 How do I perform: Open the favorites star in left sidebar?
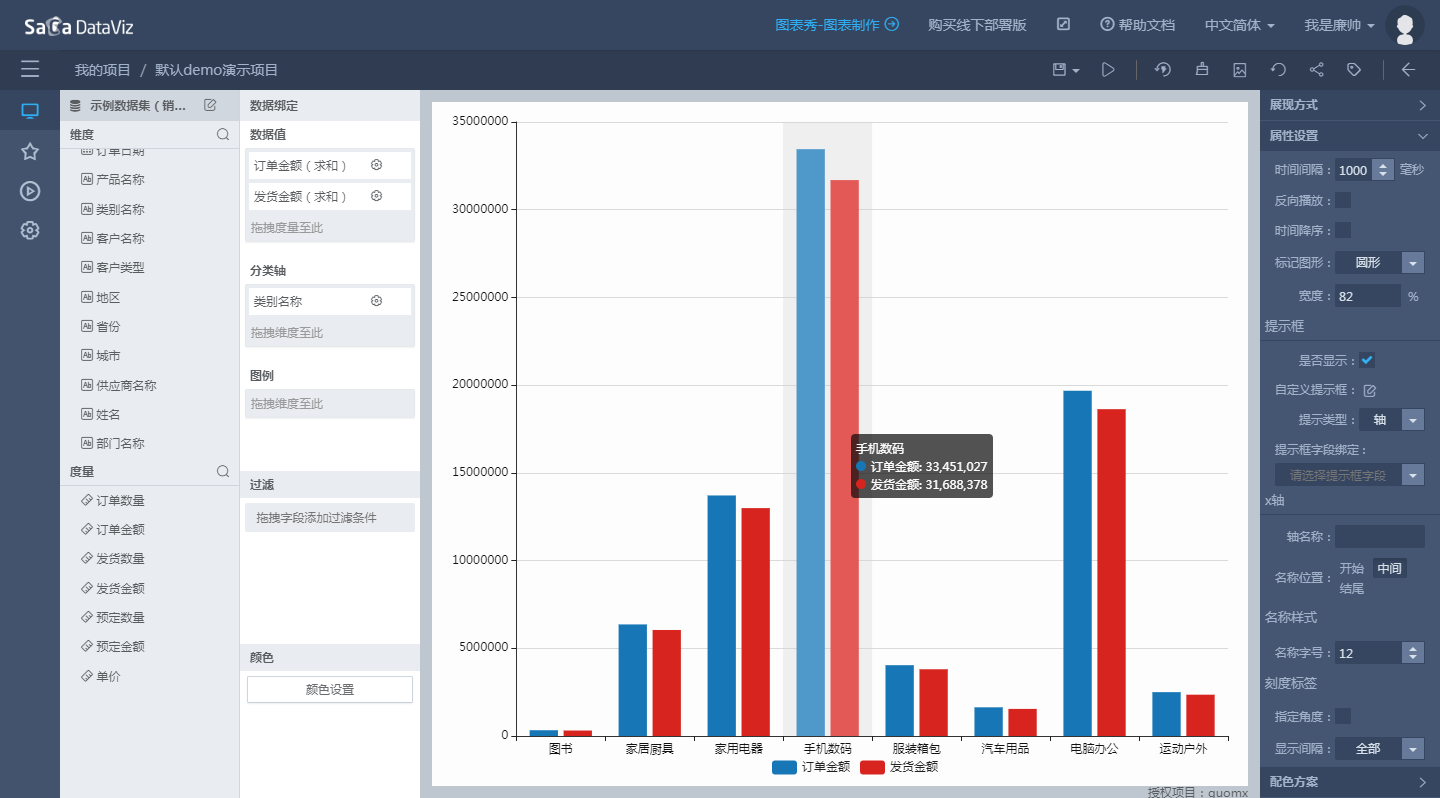(30, 151)
